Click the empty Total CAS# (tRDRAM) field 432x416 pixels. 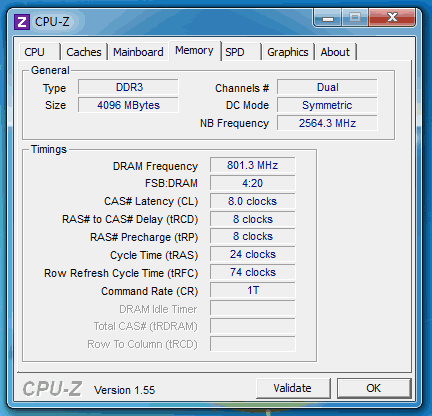pyautogui.click(x=253, y=326)
